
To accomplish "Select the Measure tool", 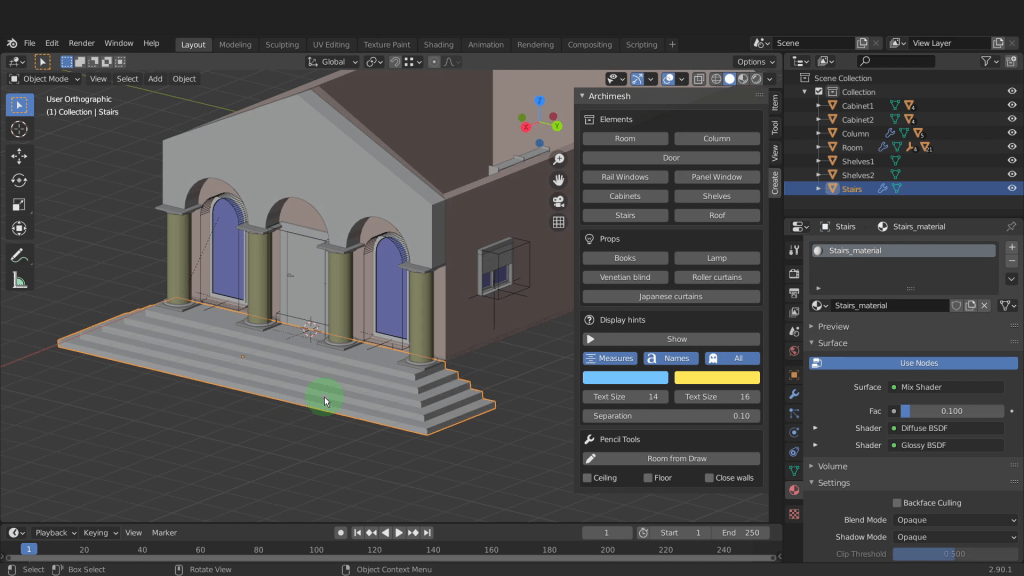I will coord(19,281).
